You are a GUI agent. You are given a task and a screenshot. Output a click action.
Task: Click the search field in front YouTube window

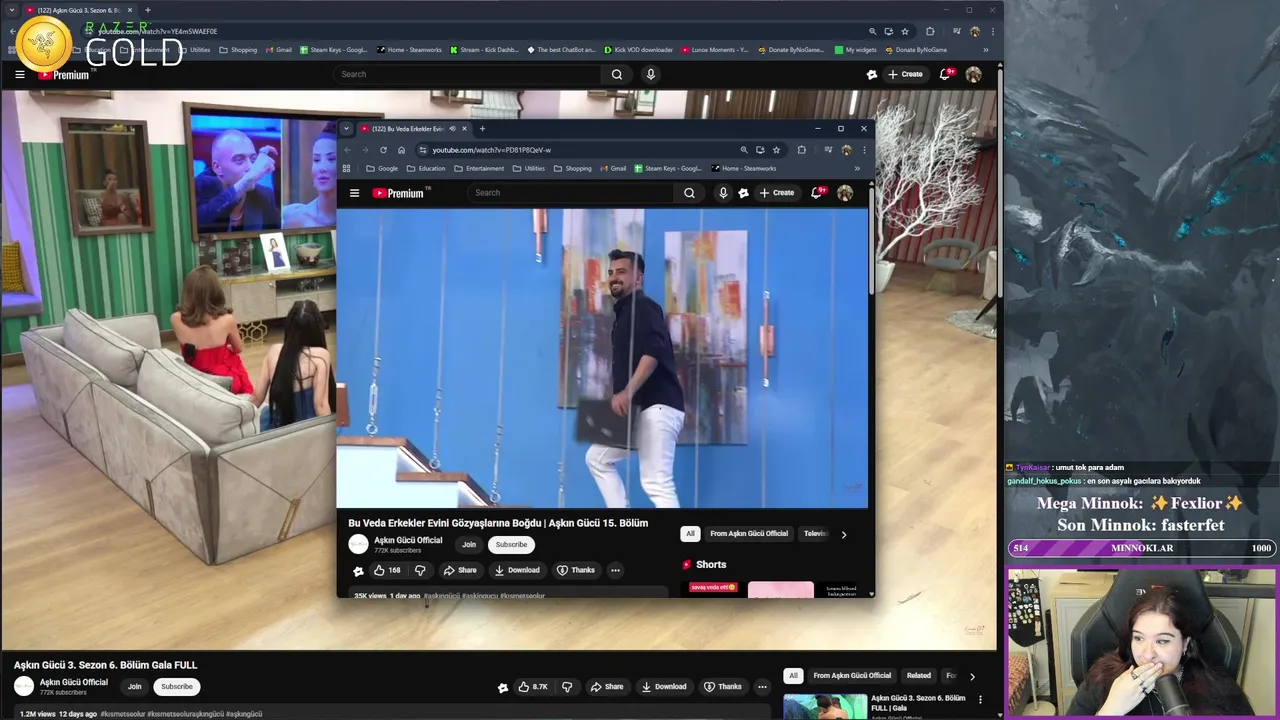tap(571, 193)
